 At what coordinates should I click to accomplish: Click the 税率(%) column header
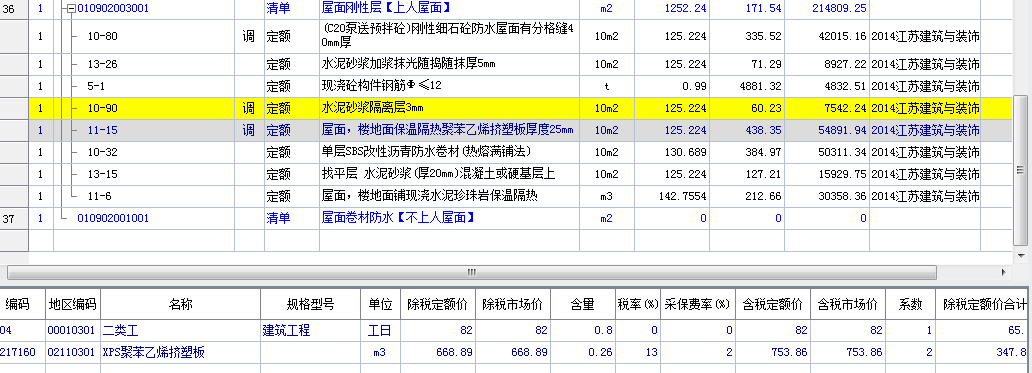pyautogui.click(x=638, y=304)
